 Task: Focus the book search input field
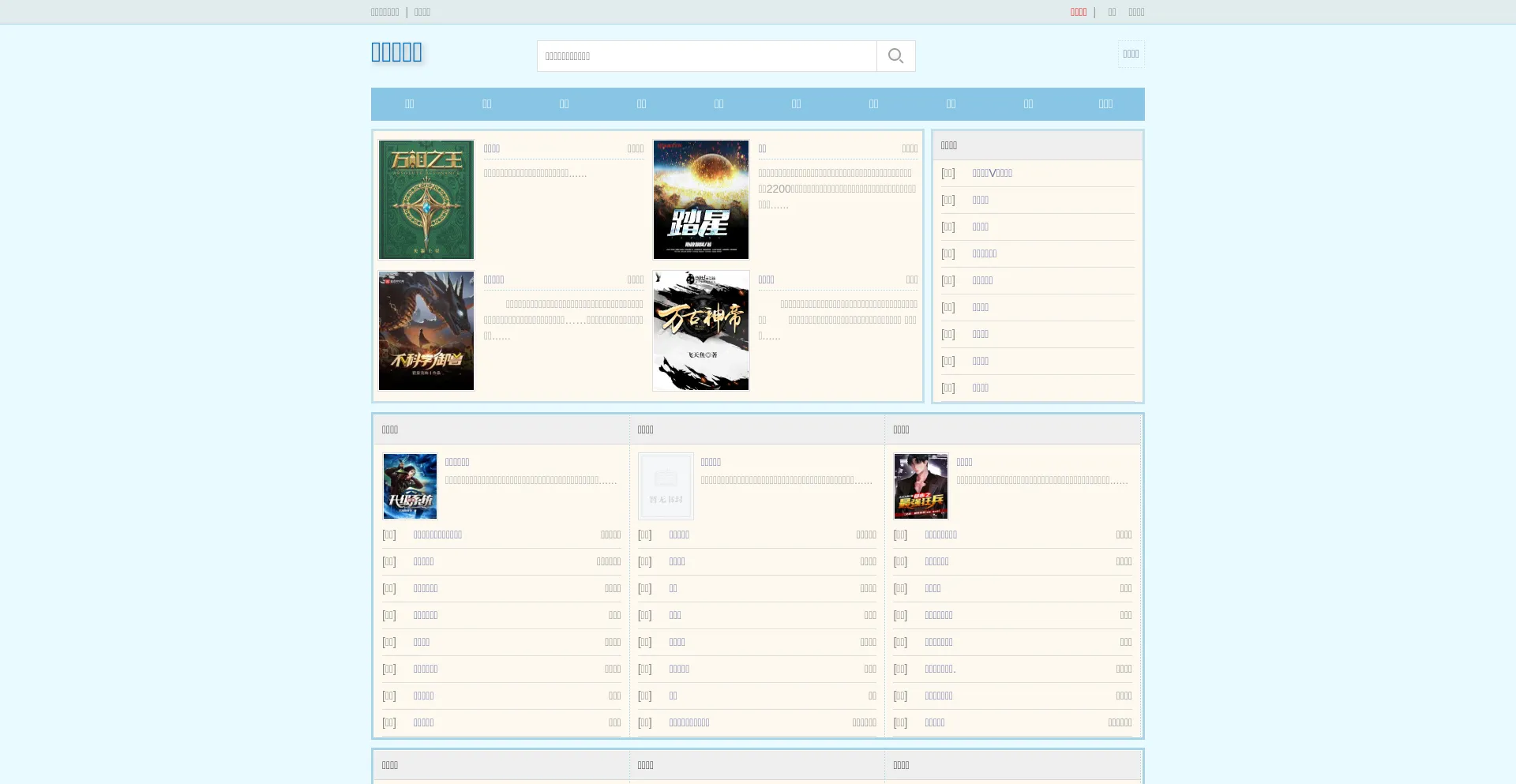707,56
